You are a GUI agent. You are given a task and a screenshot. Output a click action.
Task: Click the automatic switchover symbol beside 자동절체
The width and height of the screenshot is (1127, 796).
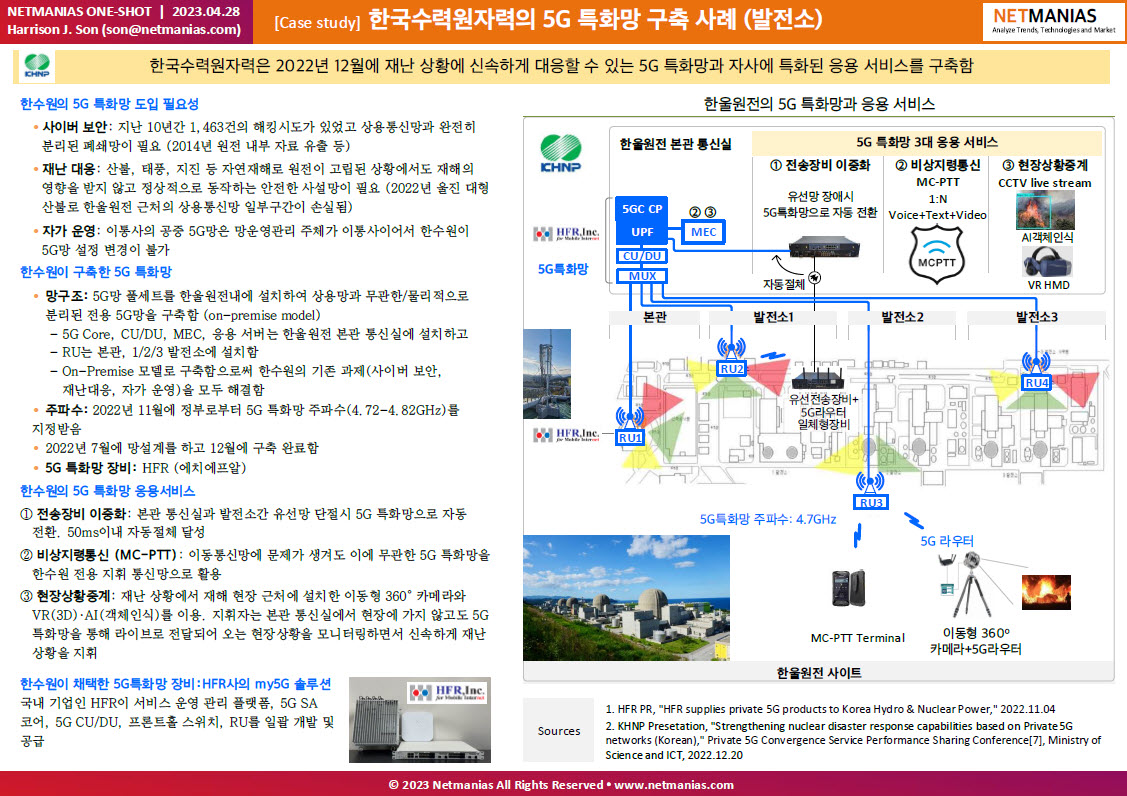[x=814, y=278]
